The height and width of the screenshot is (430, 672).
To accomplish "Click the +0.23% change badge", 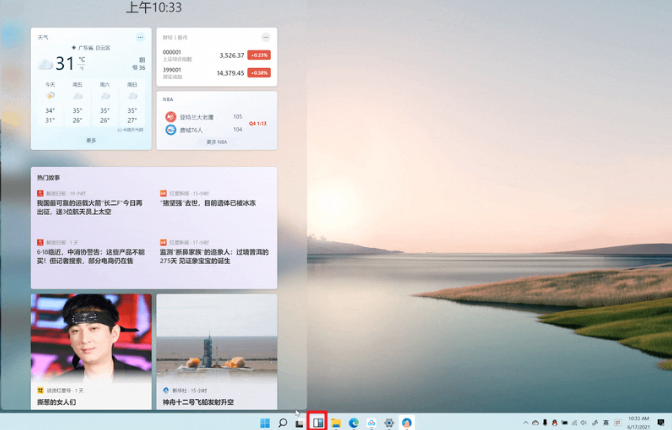I will (x=259, y=55).
